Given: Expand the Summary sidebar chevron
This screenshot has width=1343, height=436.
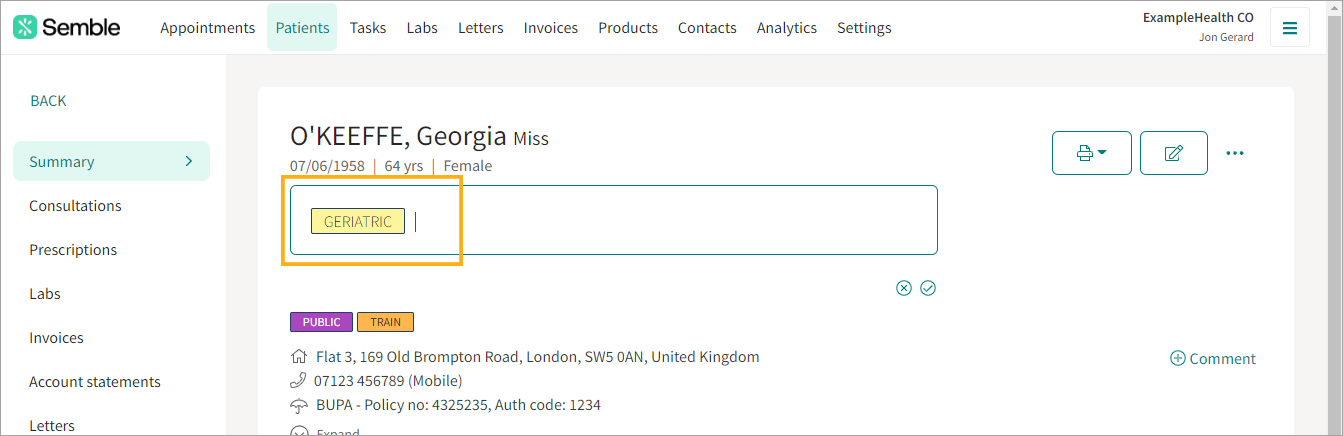Looking at the screenshot, I should click(x=189, y=161).
